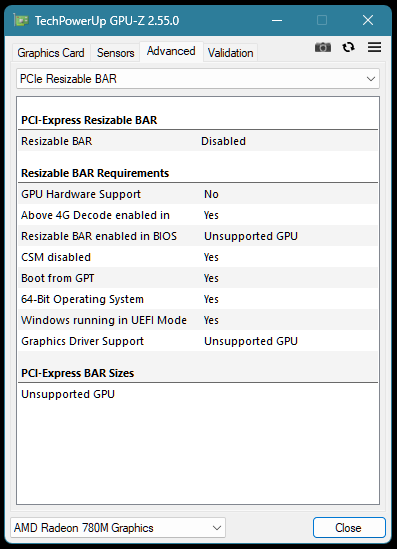This screenshot has height=549, width=397.
Task: Switch to the Graphics Card tab
Action: click(x=51, y=53)
